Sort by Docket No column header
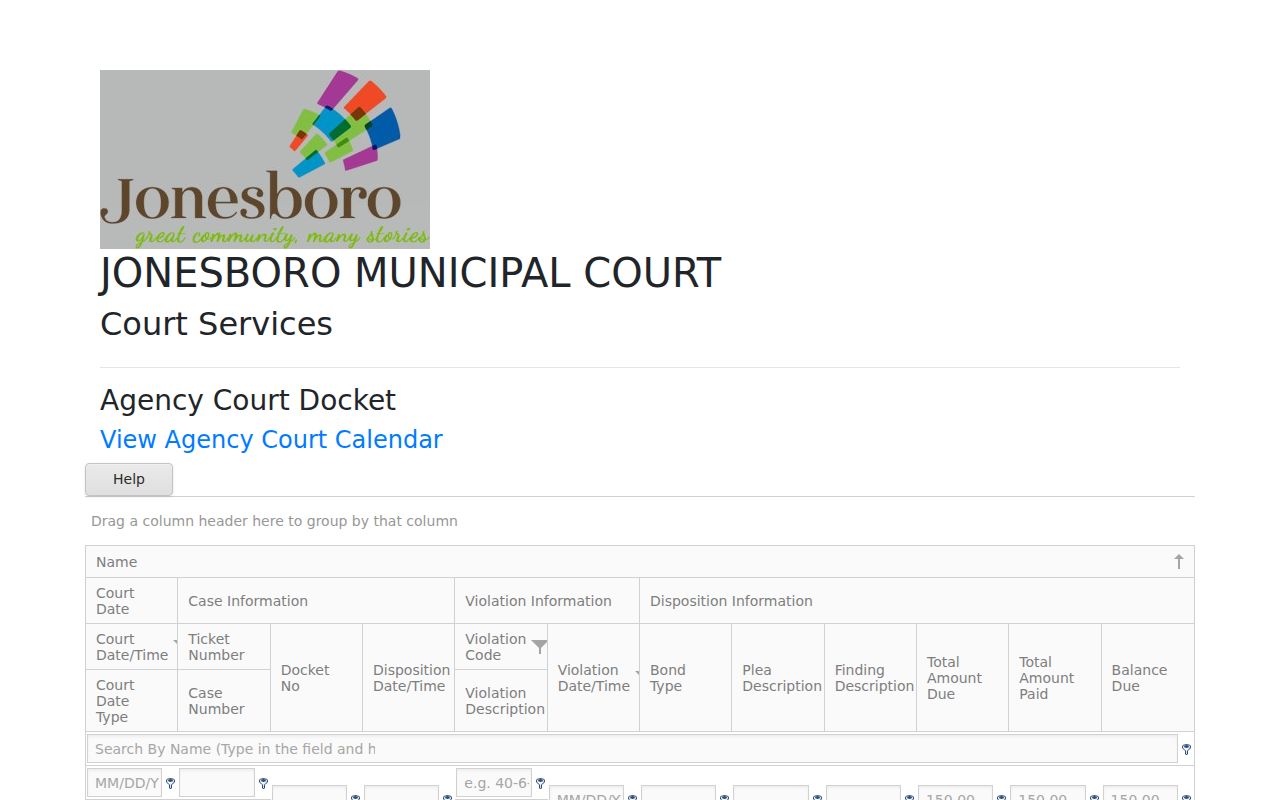Image resolution: width=1280 pixels, height=800 pixels. 316,678
